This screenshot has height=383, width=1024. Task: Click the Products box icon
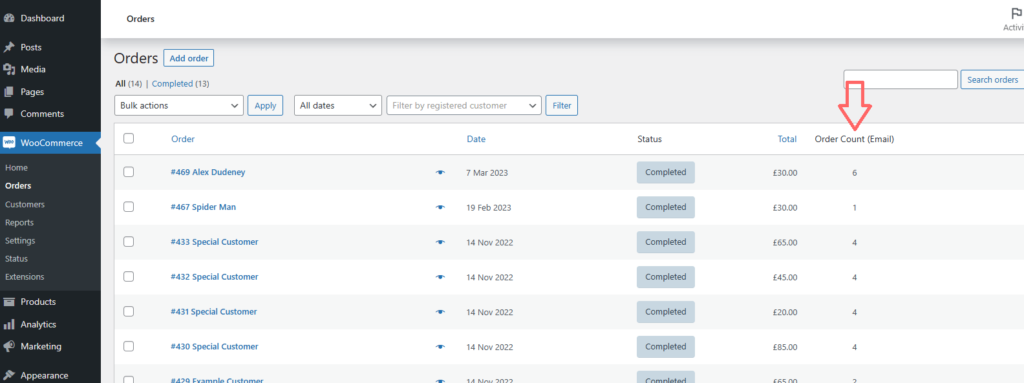pyautogui.click(x=9, y=302)
